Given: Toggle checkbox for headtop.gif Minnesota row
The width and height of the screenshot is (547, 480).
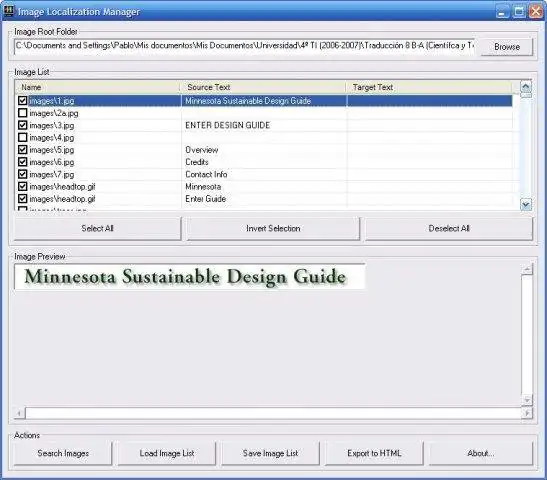Looking at the screenshot, I should (x=23, y=187).
